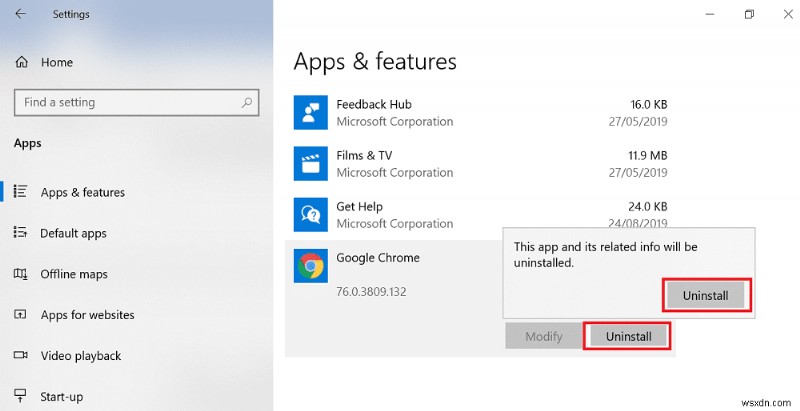
Task: Click the greyed Modify button
Action: tap(544, 336)
